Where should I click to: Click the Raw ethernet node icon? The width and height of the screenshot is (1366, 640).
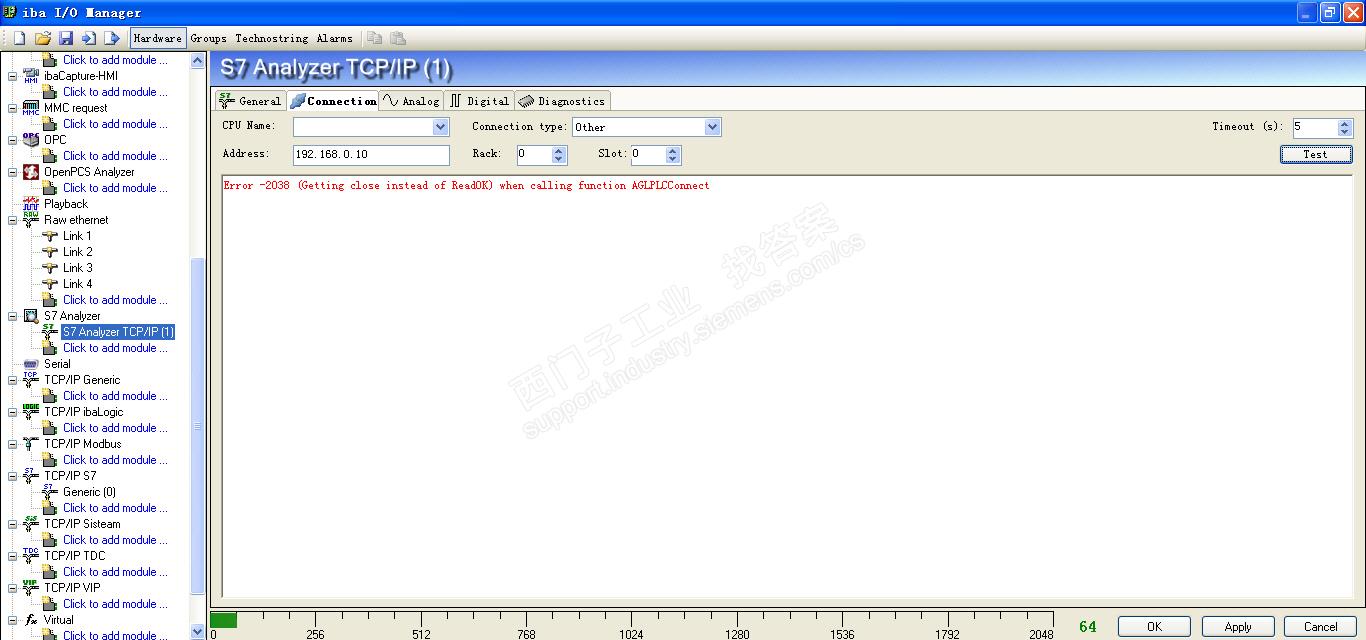click(x=31, y=220)
